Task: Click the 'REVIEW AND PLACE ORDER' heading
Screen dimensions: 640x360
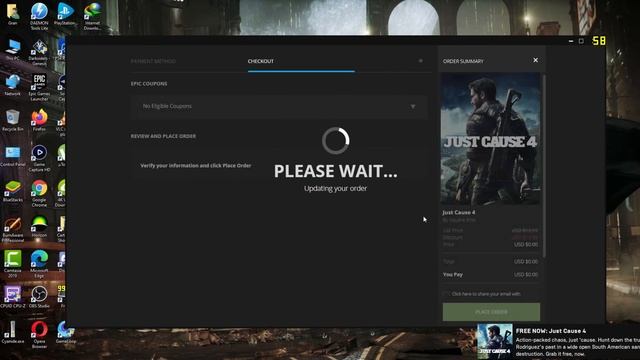Action: click(163, 136)
